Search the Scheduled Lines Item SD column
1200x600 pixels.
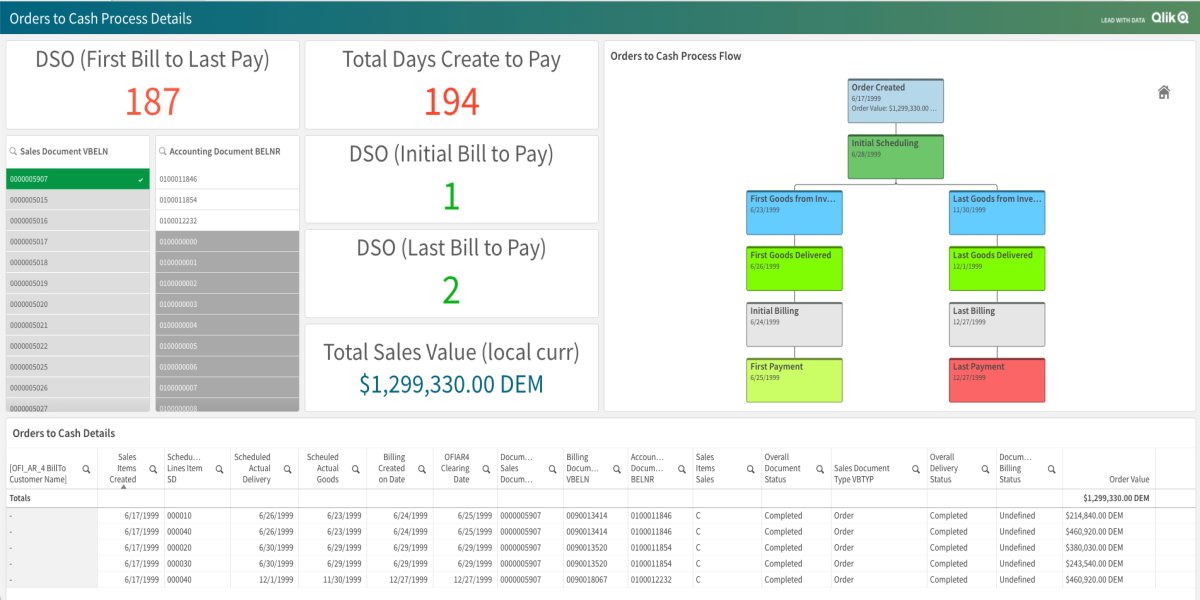click(x=218, y=468)
